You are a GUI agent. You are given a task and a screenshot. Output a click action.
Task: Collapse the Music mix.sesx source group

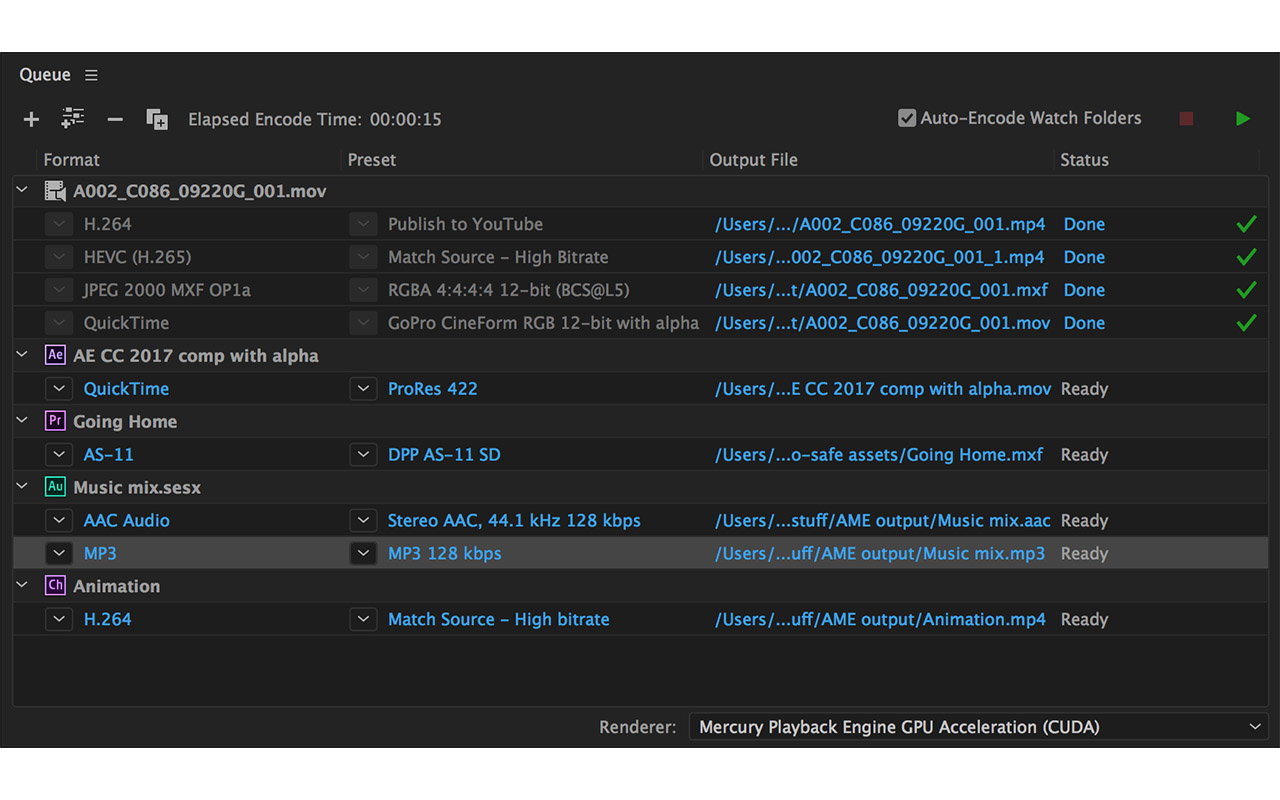coord(23,487)
